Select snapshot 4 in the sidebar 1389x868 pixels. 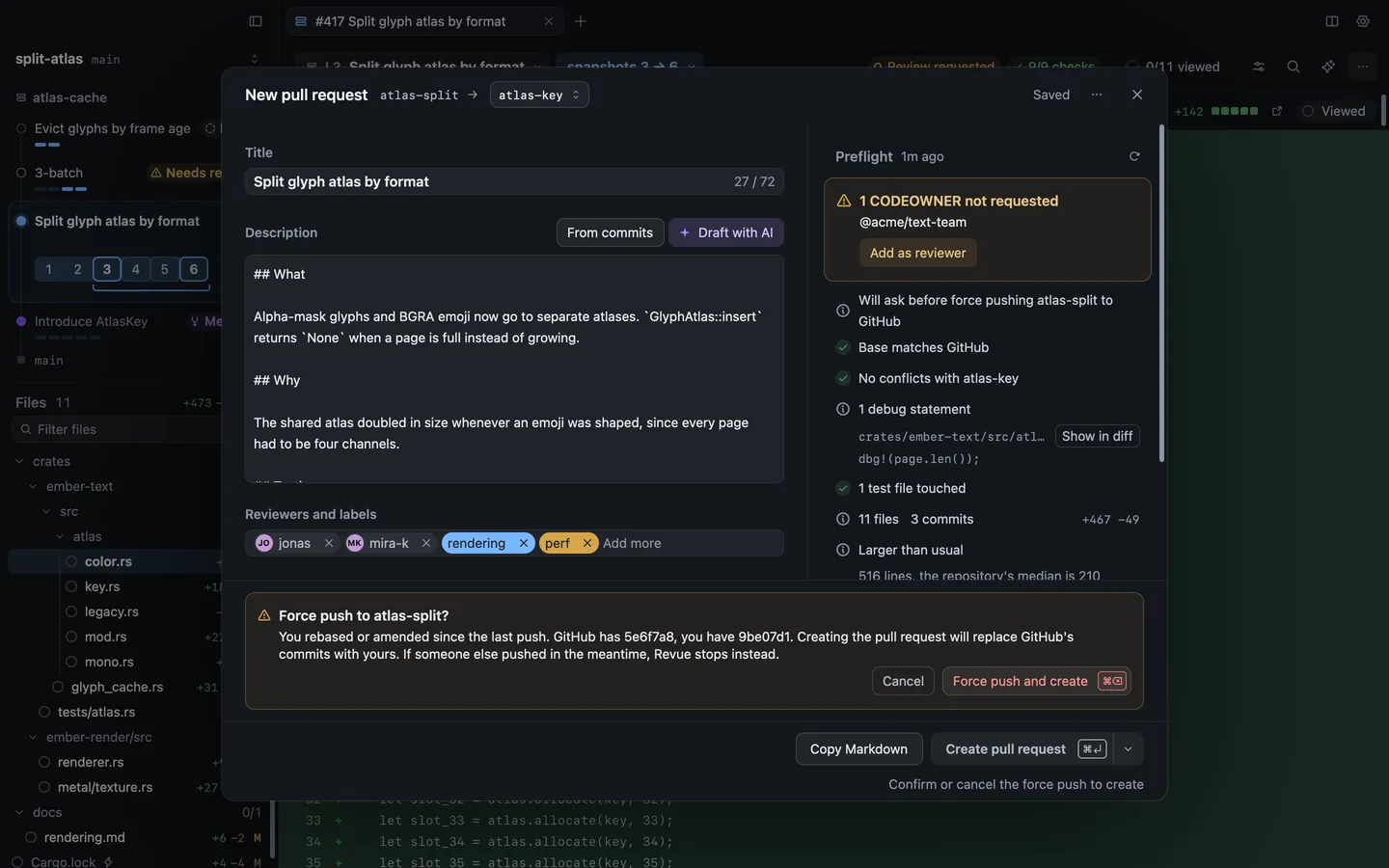click(136, 269)
